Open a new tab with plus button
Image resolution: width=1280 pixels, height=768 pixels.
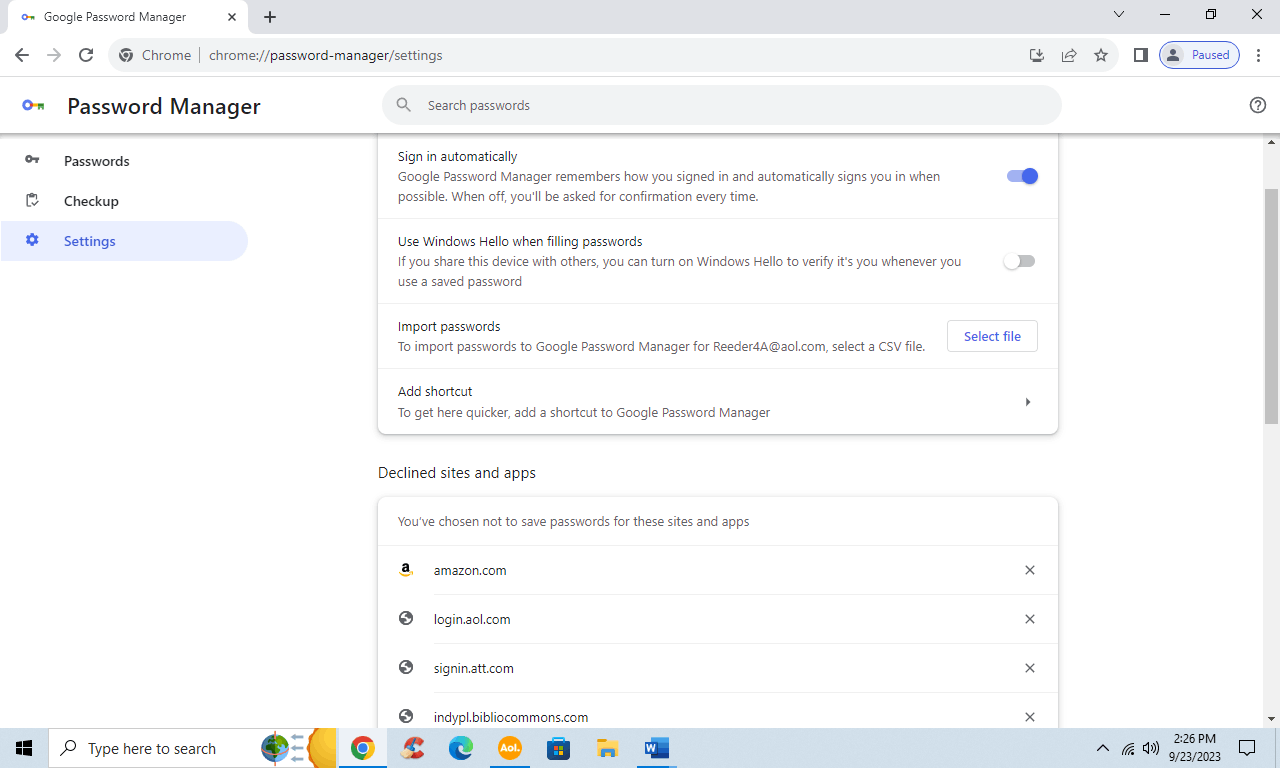(x=270, y=17)
